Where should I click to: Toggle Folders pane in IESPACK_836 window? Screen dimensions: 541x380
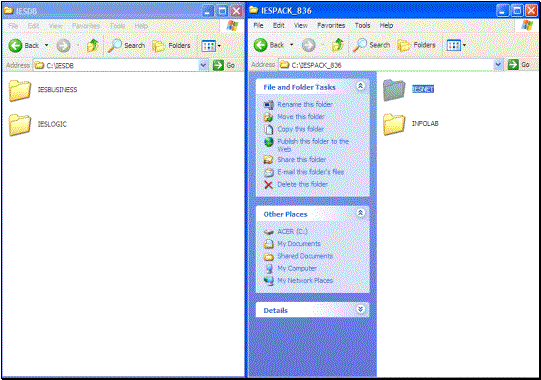(416, 45)
